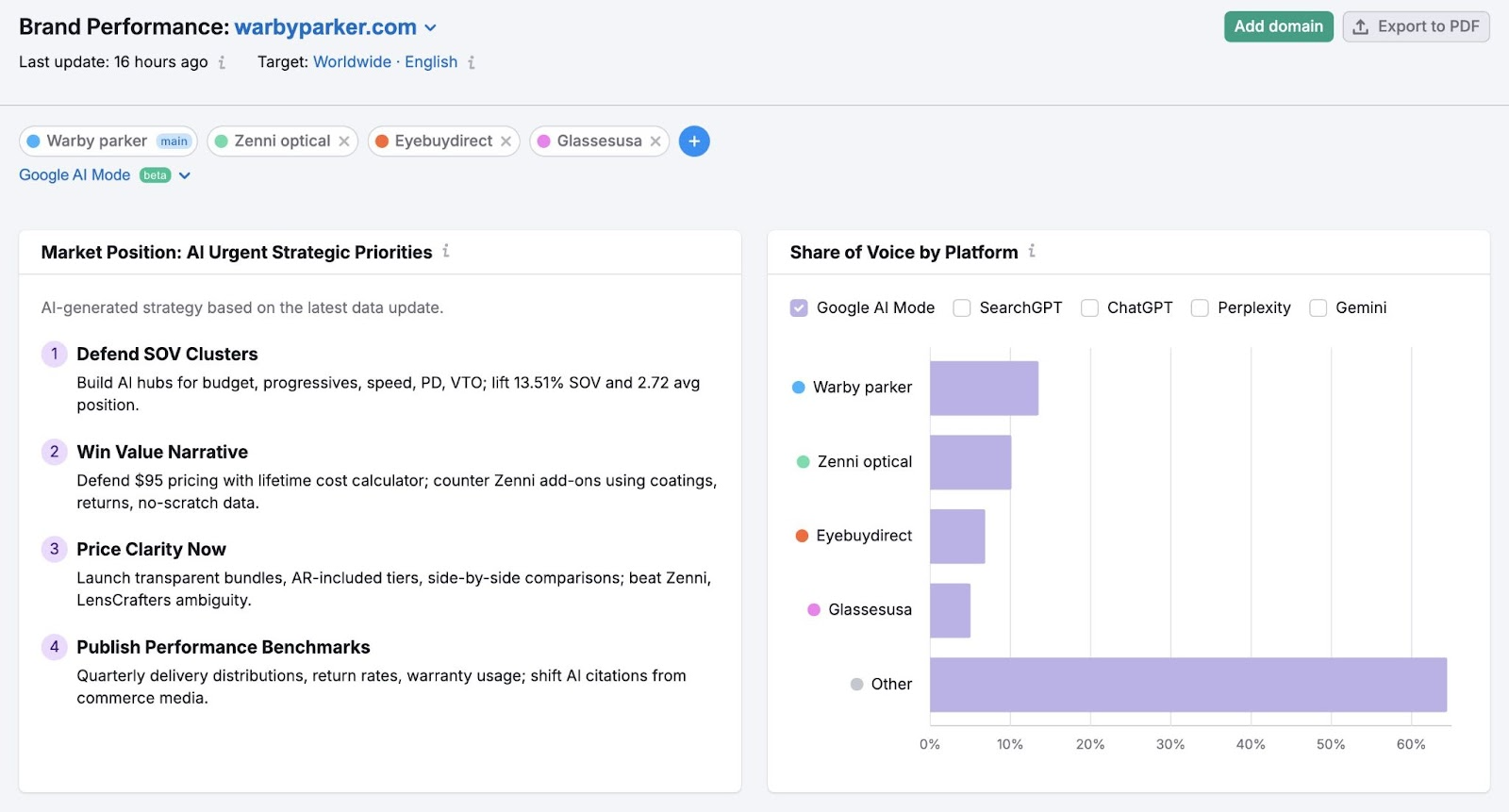Click info icon beside Target language
The height and width of the screenshot is (812, 1509).
tap(472, 62)
